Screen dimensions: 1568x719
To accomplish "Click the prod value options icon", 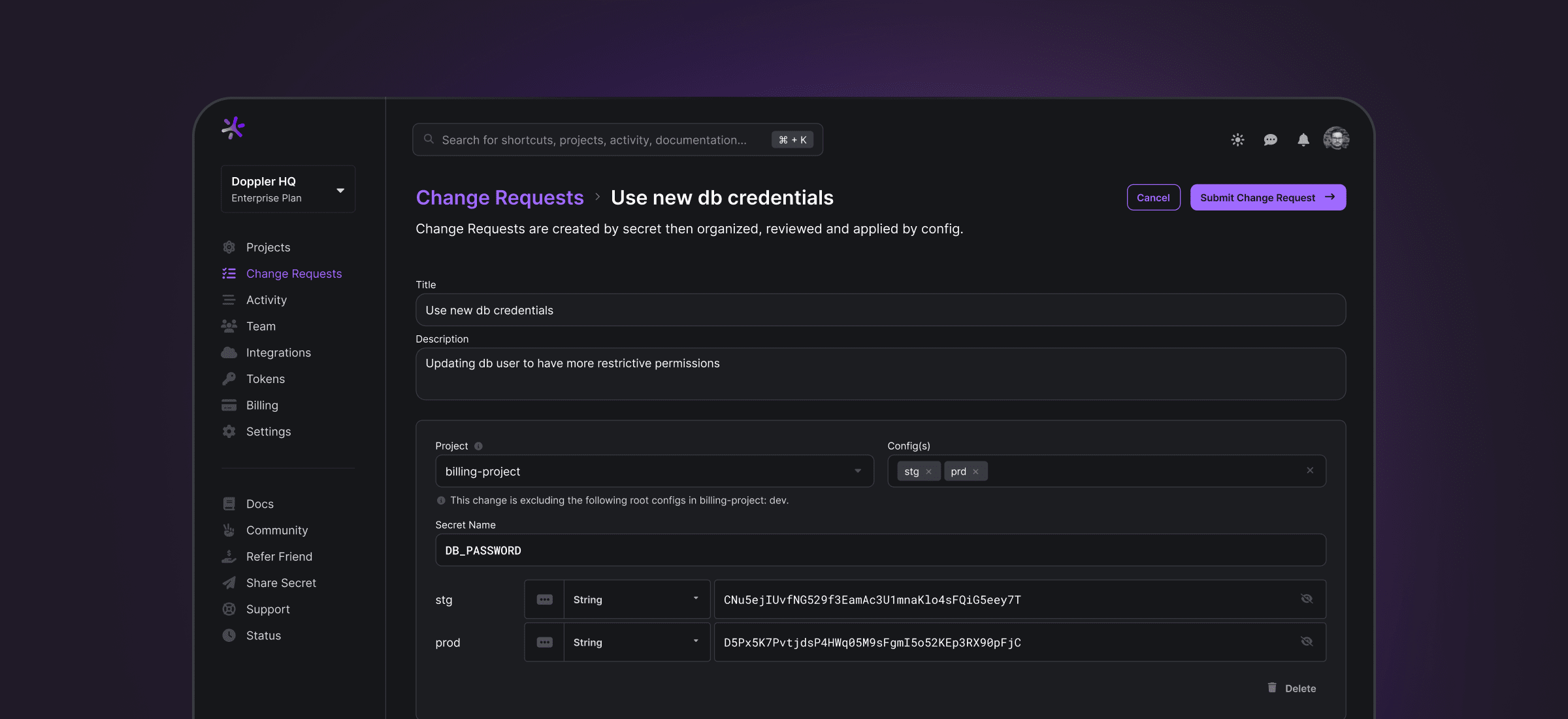I will [x=544, y=643].
